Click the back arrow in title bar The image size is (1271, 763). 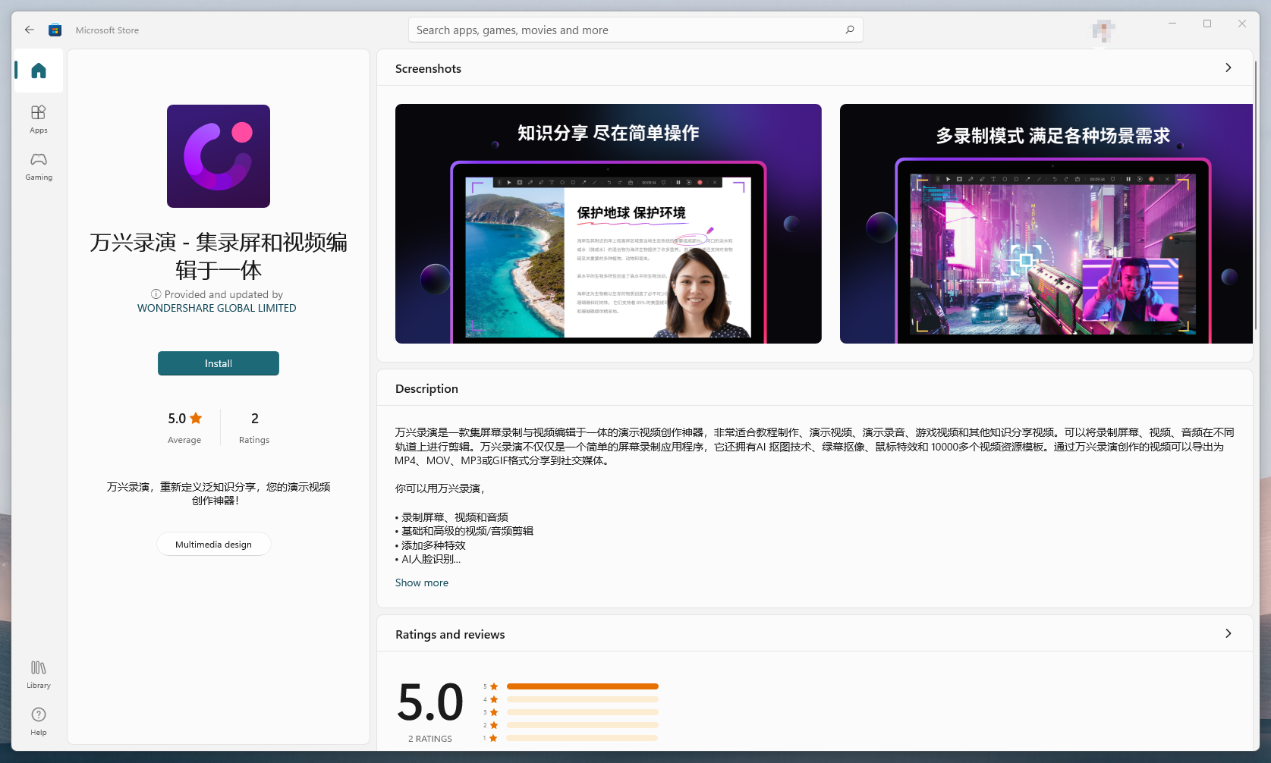(29, 30)
